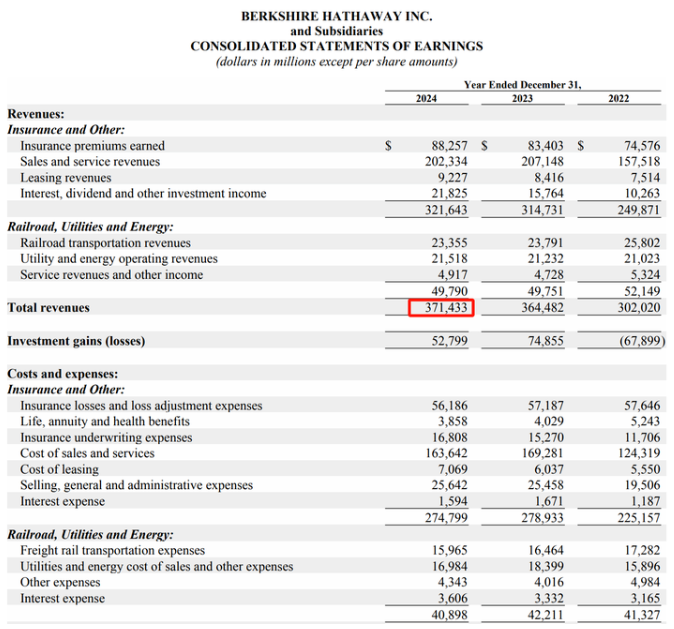
Task: Select the subtotal 321,643
Action: (446, 210)
